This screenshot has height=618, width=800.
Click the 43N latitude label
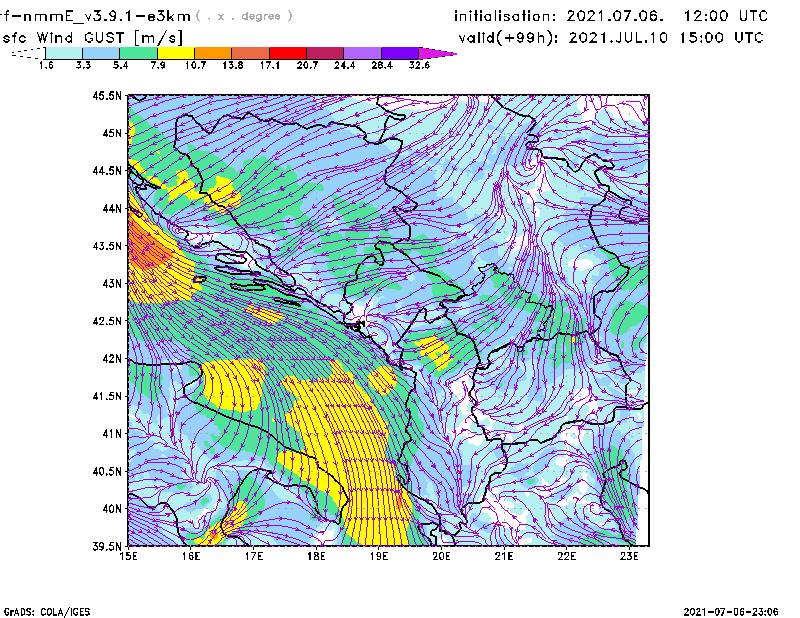pyautogui.click(x=112, y=283)
